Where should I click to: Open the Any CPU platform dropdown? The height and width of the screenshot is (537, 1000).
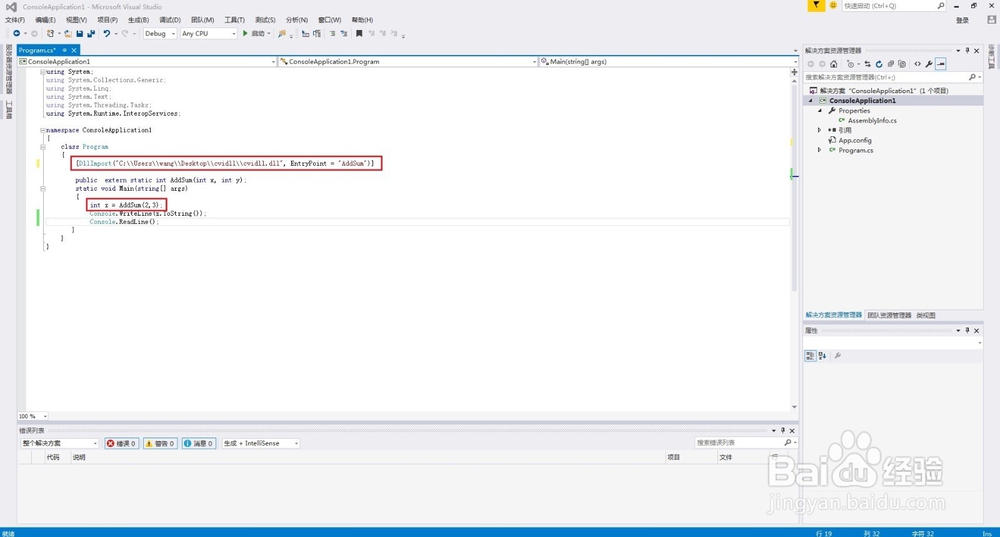click(x=209, y=33)
